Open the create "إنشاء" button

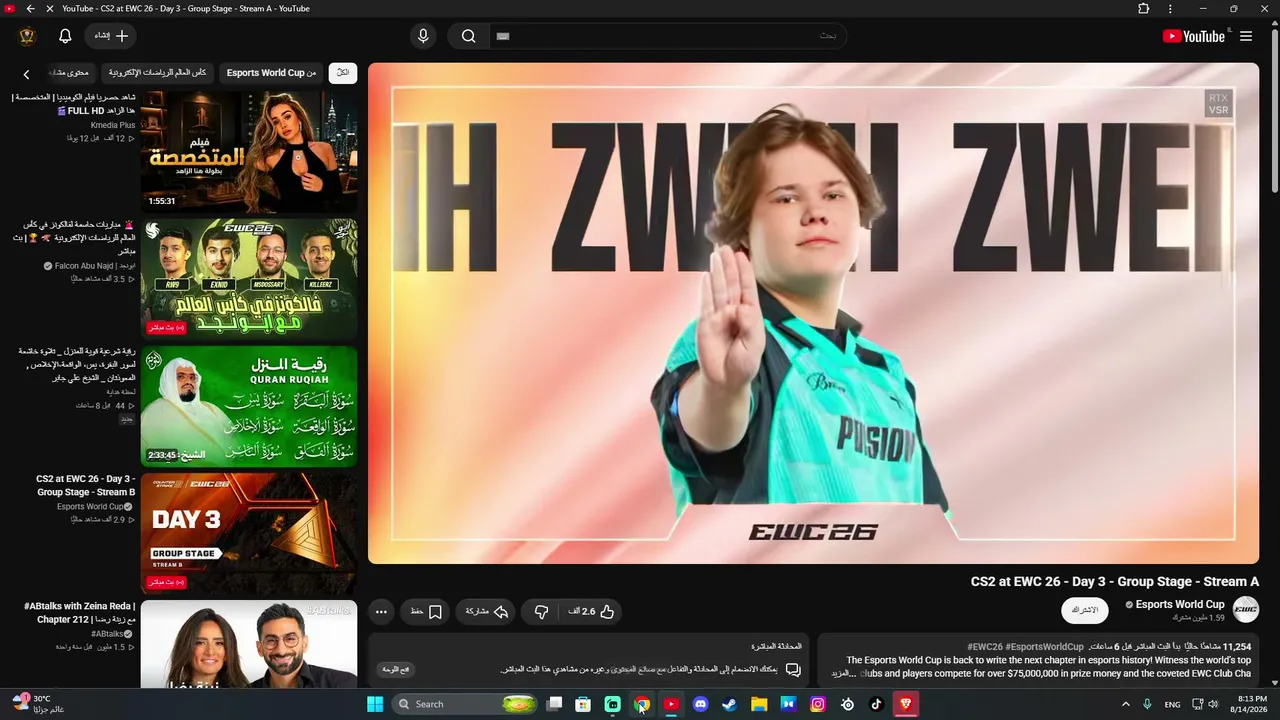pyautogui.click(x=112, y=36)
